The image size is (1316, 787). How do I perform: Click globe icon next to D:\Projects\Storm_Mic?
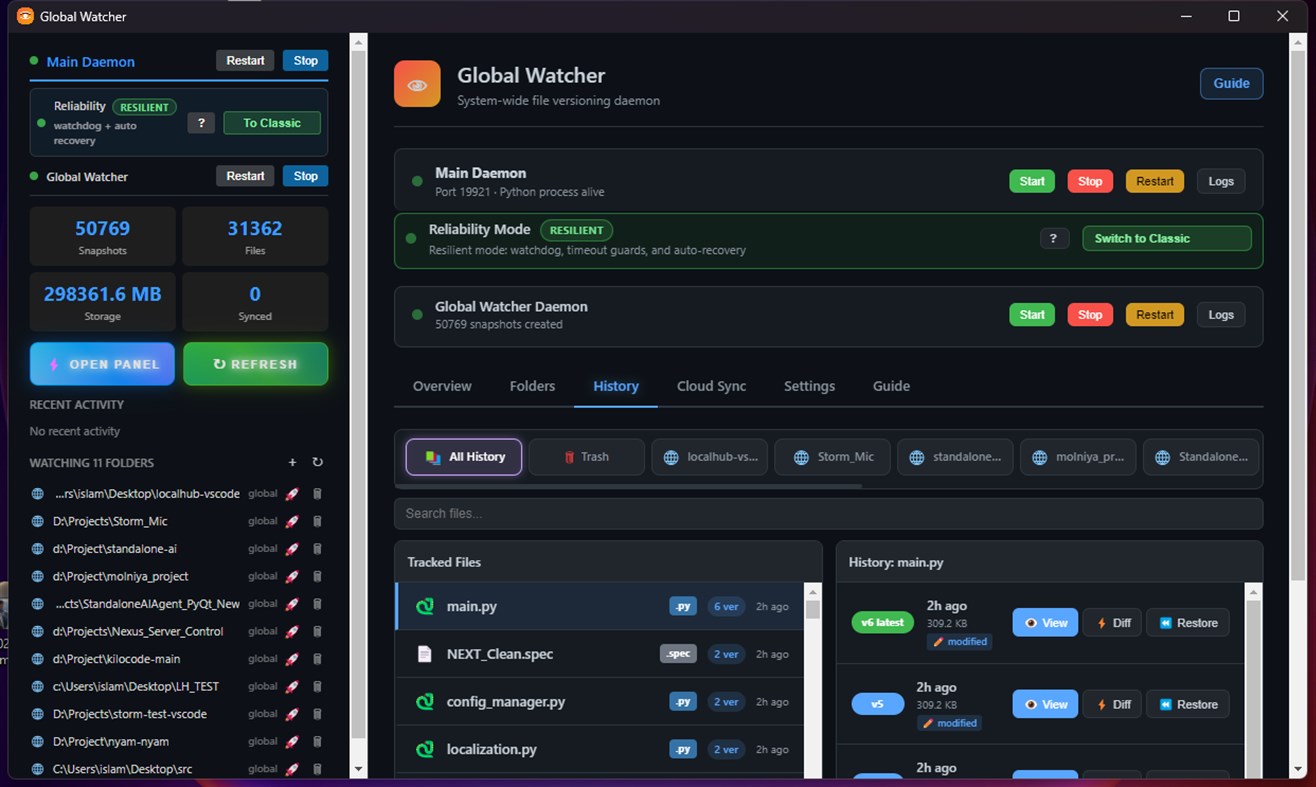click(x=38, y=521)
